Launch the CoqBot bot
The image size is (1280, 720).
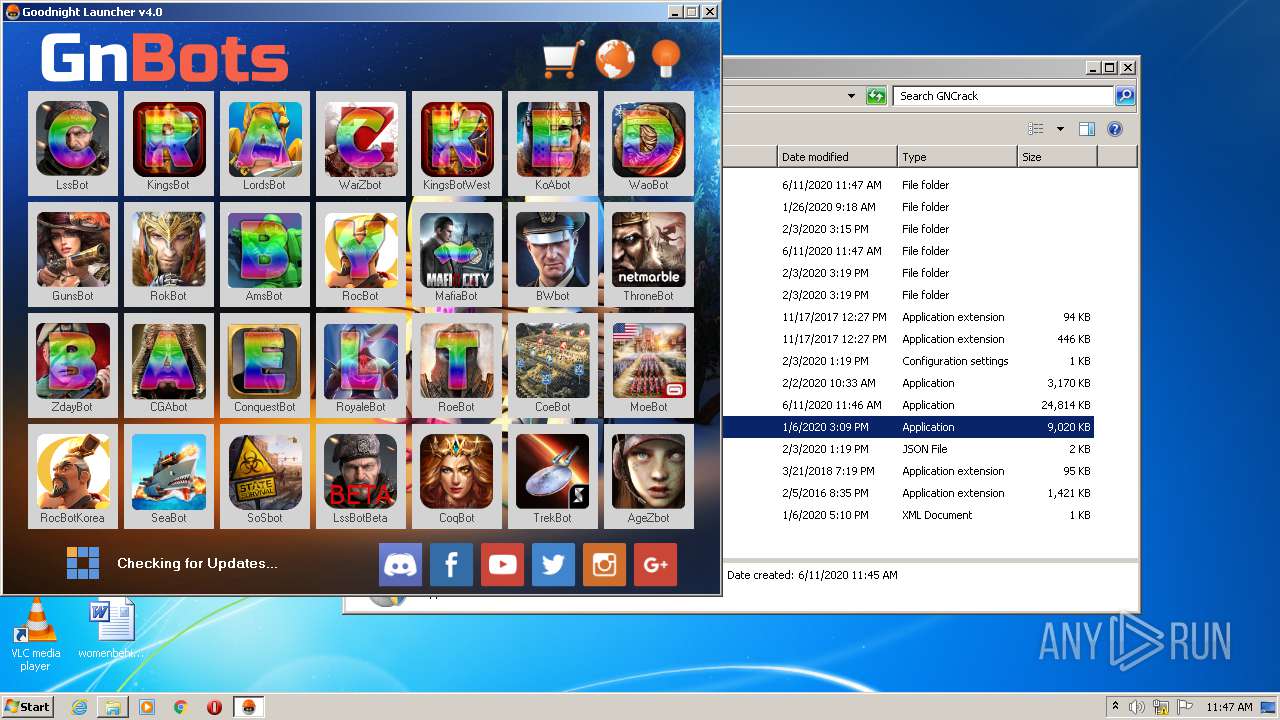[x=457, y=476]
